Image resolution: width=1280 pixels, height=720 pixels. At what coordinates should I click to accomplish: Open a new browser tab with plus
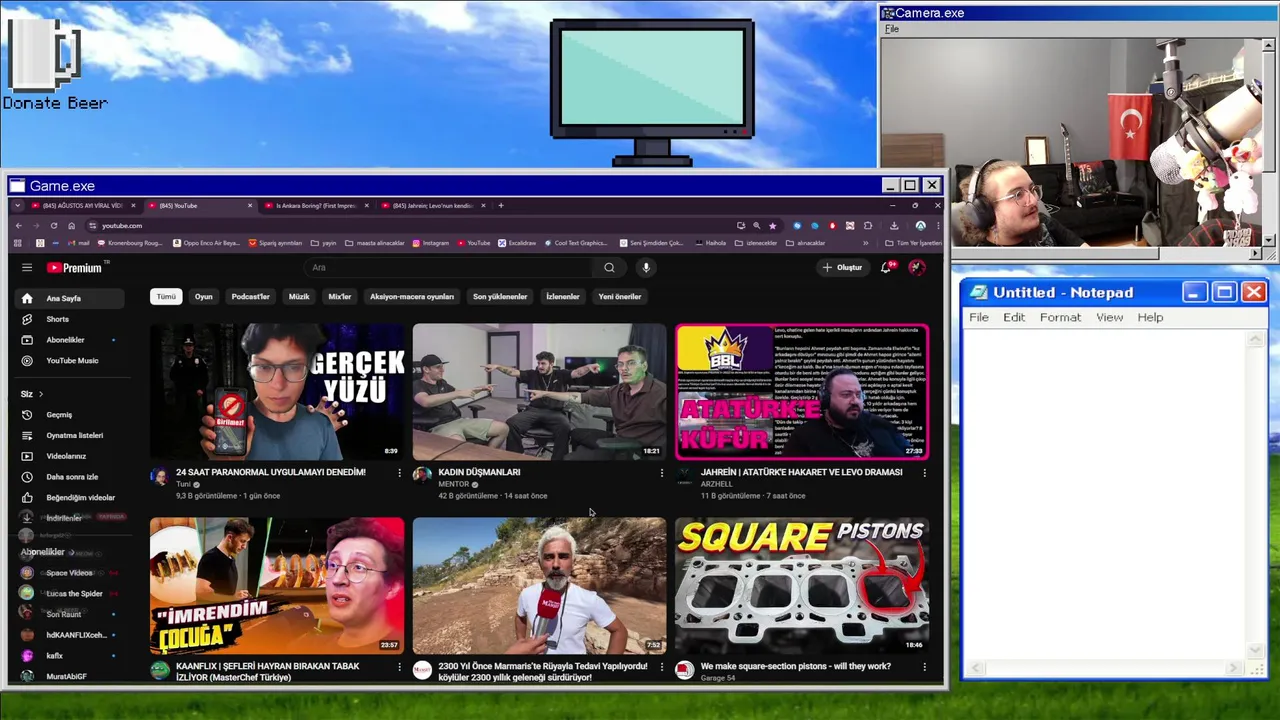click(501, 205)
